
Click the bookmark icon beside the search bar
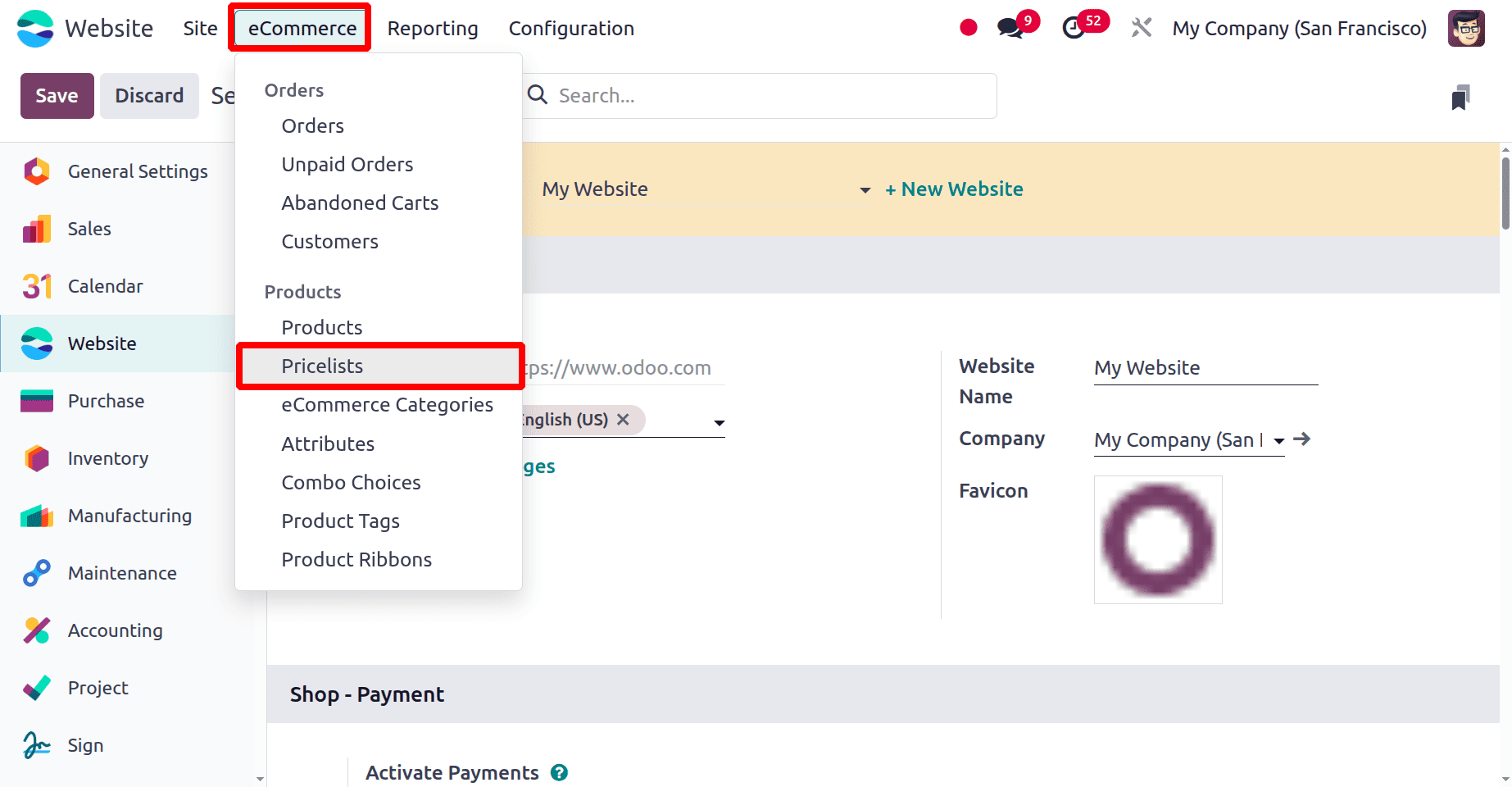pos(1460,97)
